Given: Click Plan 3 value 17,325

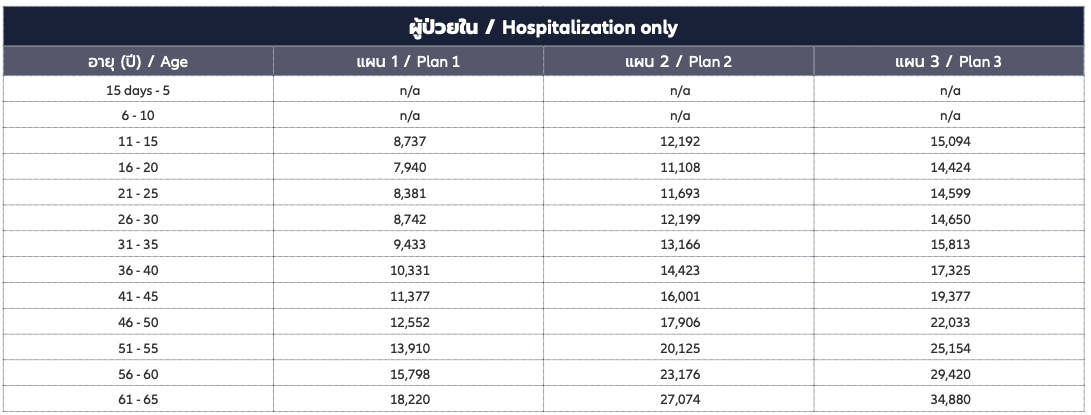Looking at the screenshot, I should tap(949, 271).
